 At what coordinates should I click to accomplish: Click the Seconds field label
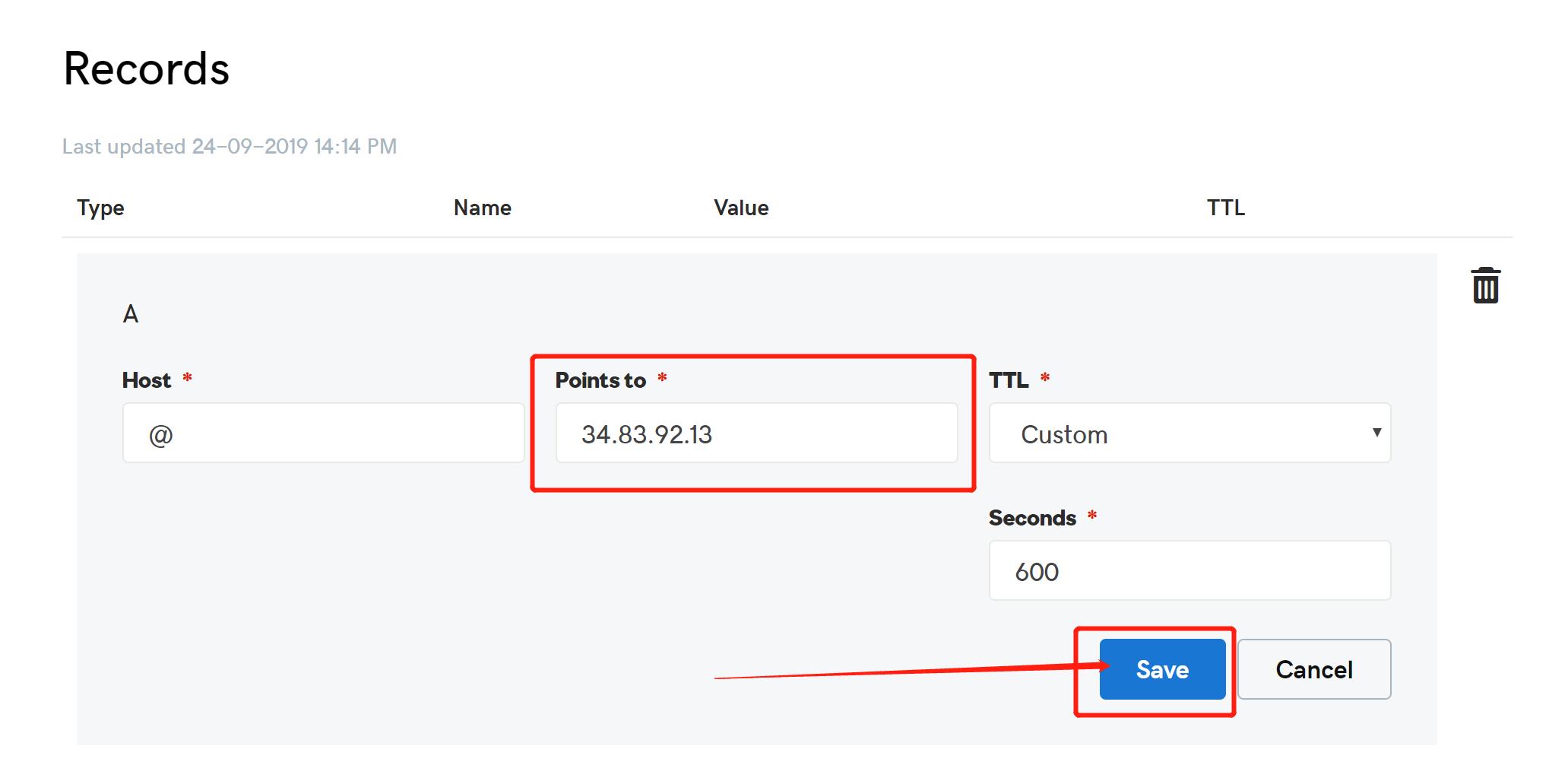(1032, 518)
